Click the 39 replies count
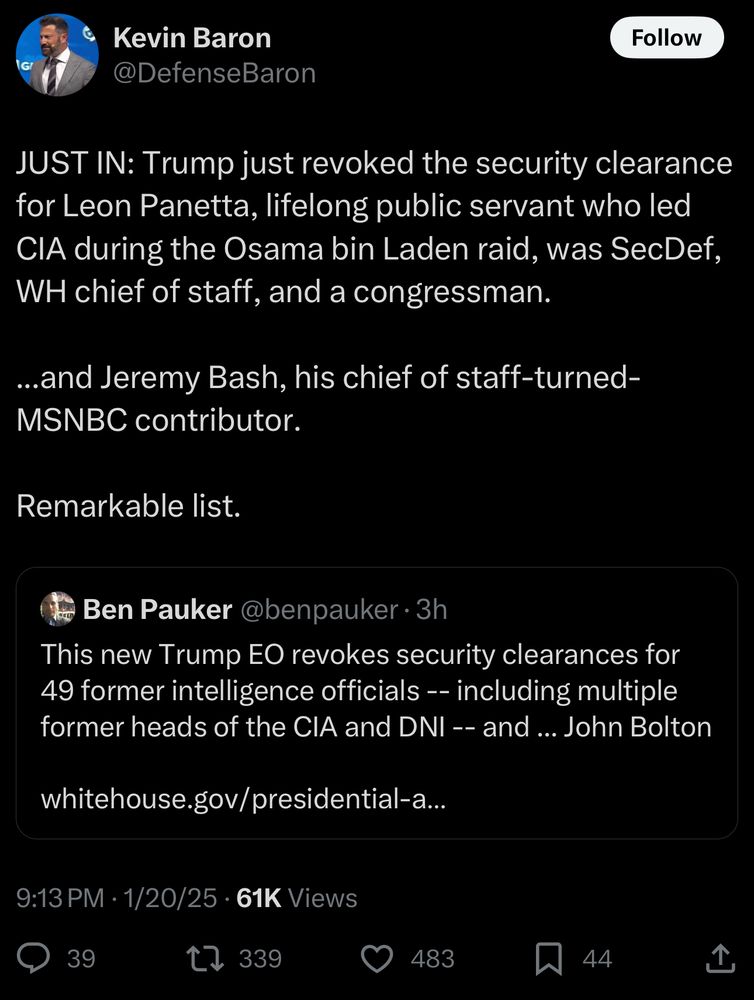Screen dimensions: 754x1000 point(81,959)
